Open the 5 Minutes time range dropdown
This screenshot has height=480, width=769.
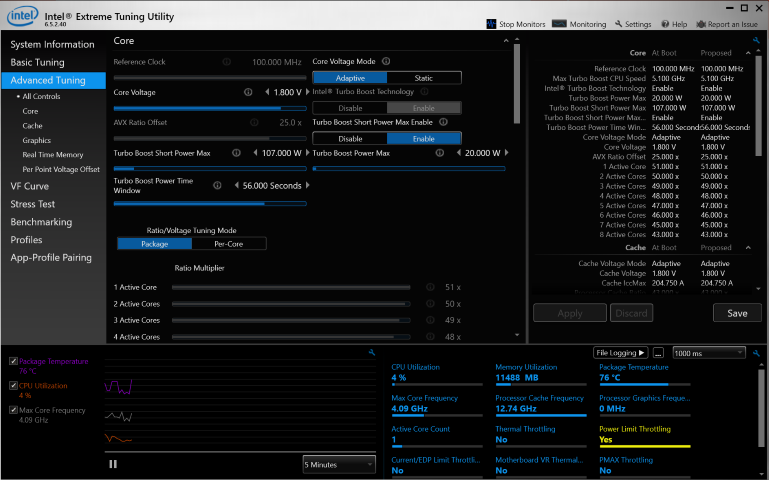[339, 464]
